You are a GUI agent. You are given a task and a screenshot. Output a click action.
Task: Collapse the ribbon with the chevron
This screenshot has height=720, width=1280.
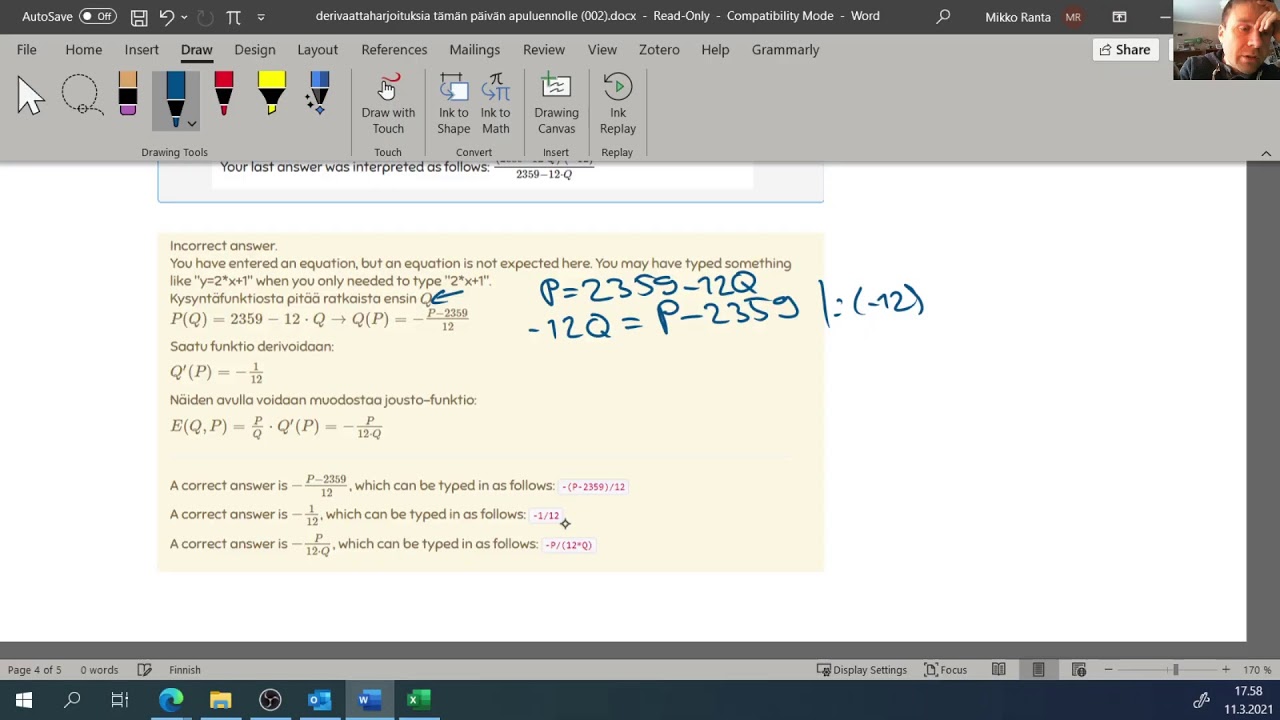coord(1266,153)
